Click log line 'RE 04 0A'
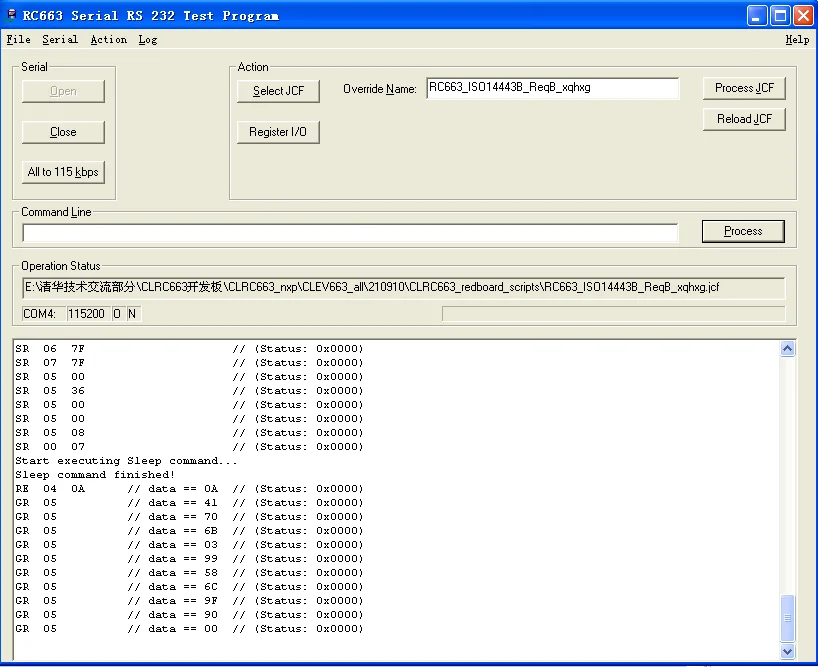818x667 pixels. 189,489
